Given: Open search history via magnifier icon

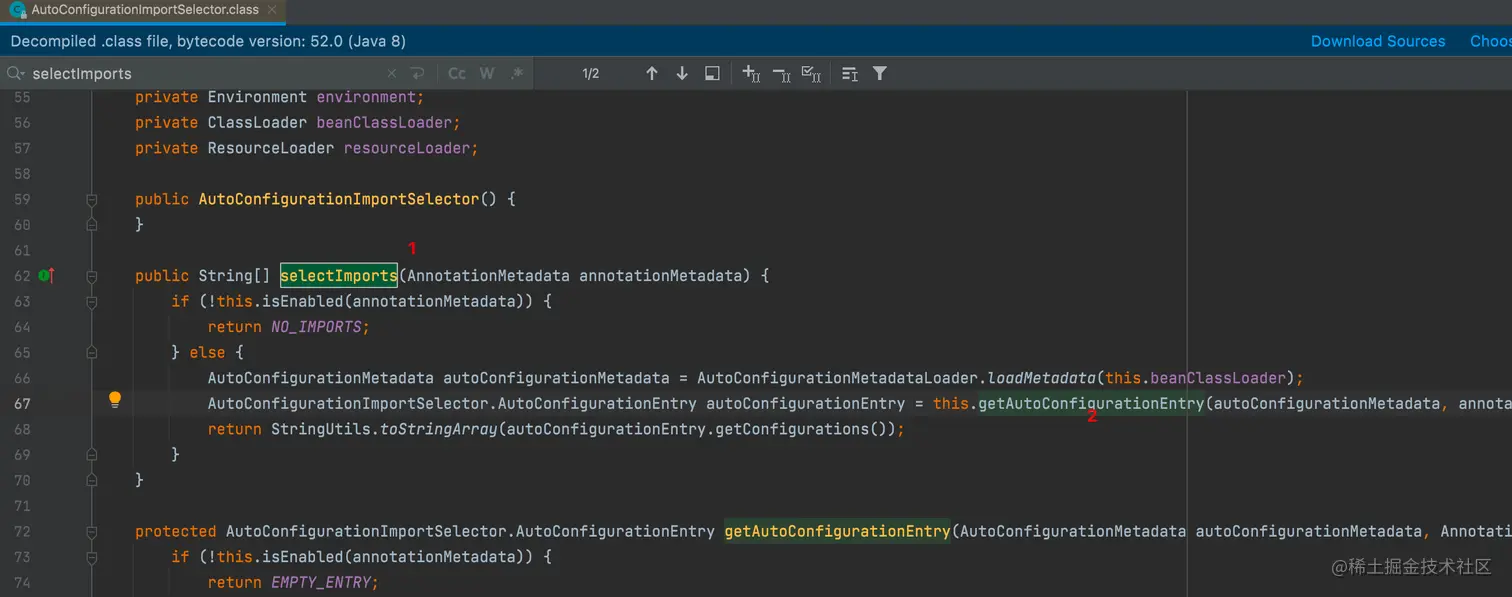Looking at the screenshot, I should coord(16,74).
